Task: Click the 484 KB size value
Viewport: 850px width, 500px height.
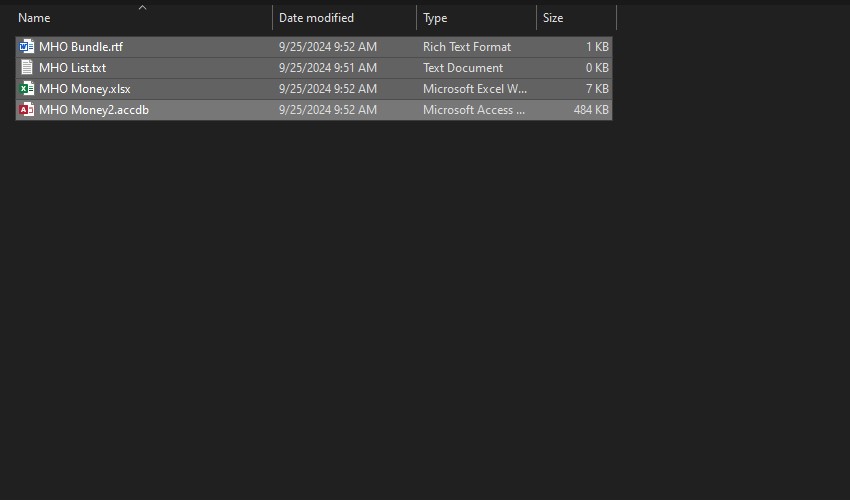Action: tap(591, 110)
